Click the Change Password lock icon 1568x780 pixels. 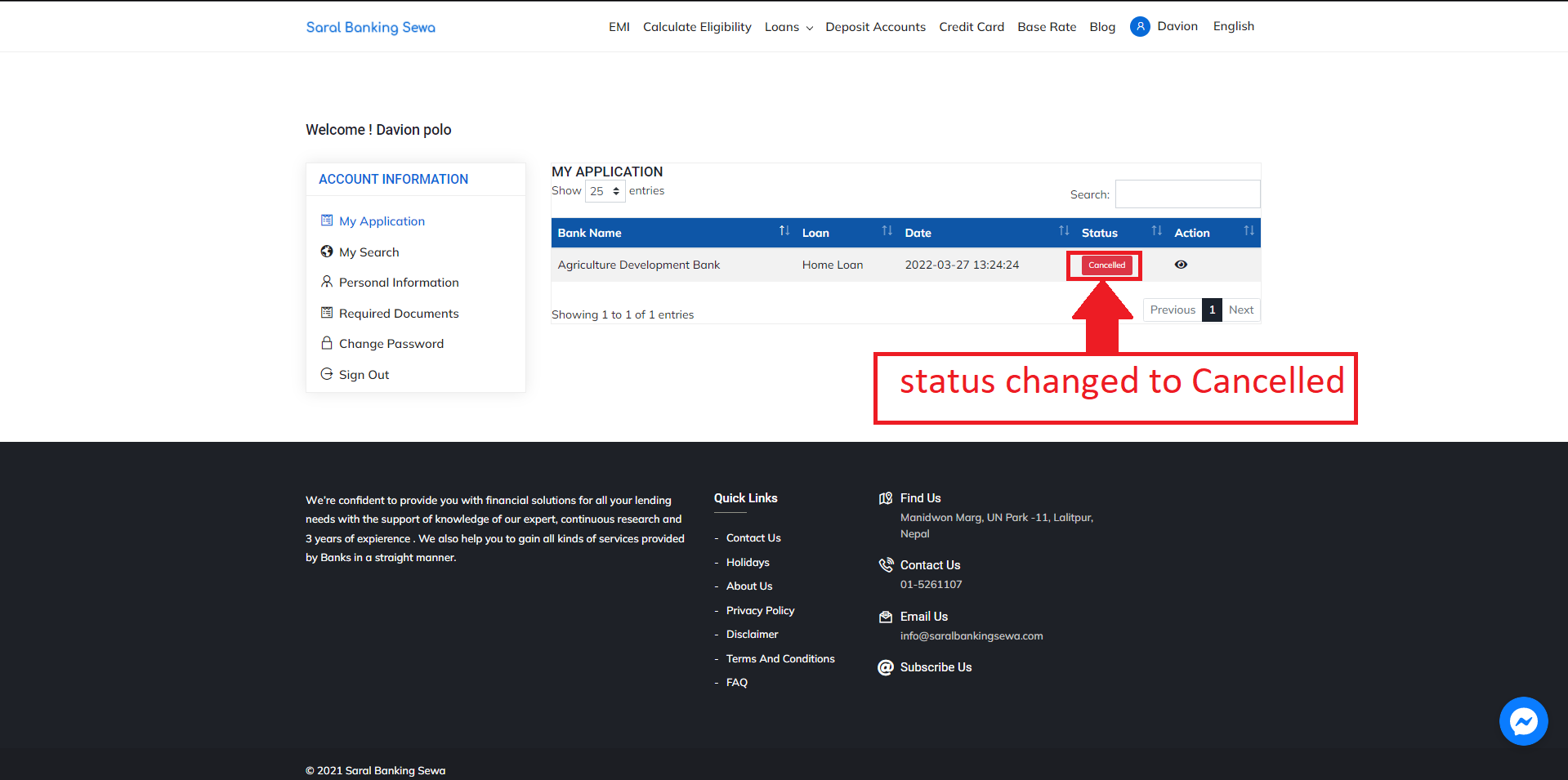[327, 343]
